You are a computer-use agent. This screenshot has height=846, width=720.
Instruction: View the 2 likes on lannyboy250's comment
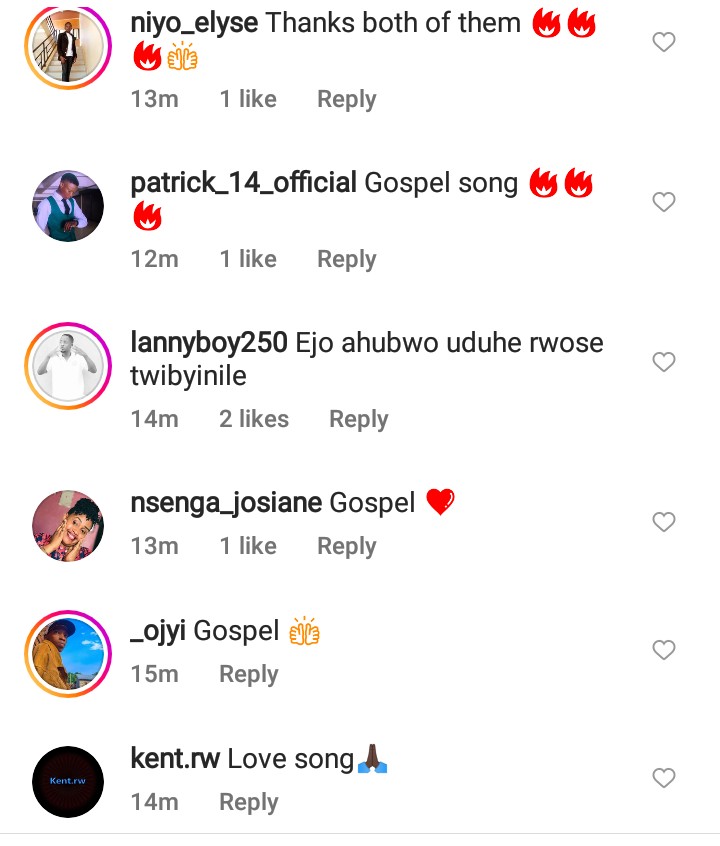tap(254, 419)
